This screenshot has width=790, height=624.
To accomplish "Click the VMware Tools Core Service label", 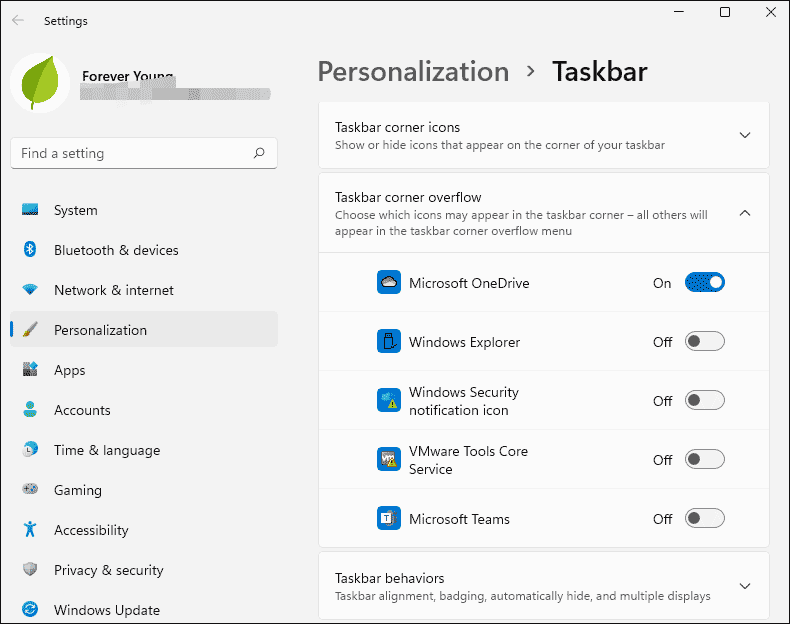I will pyautogui.click(x=468, y=459).
